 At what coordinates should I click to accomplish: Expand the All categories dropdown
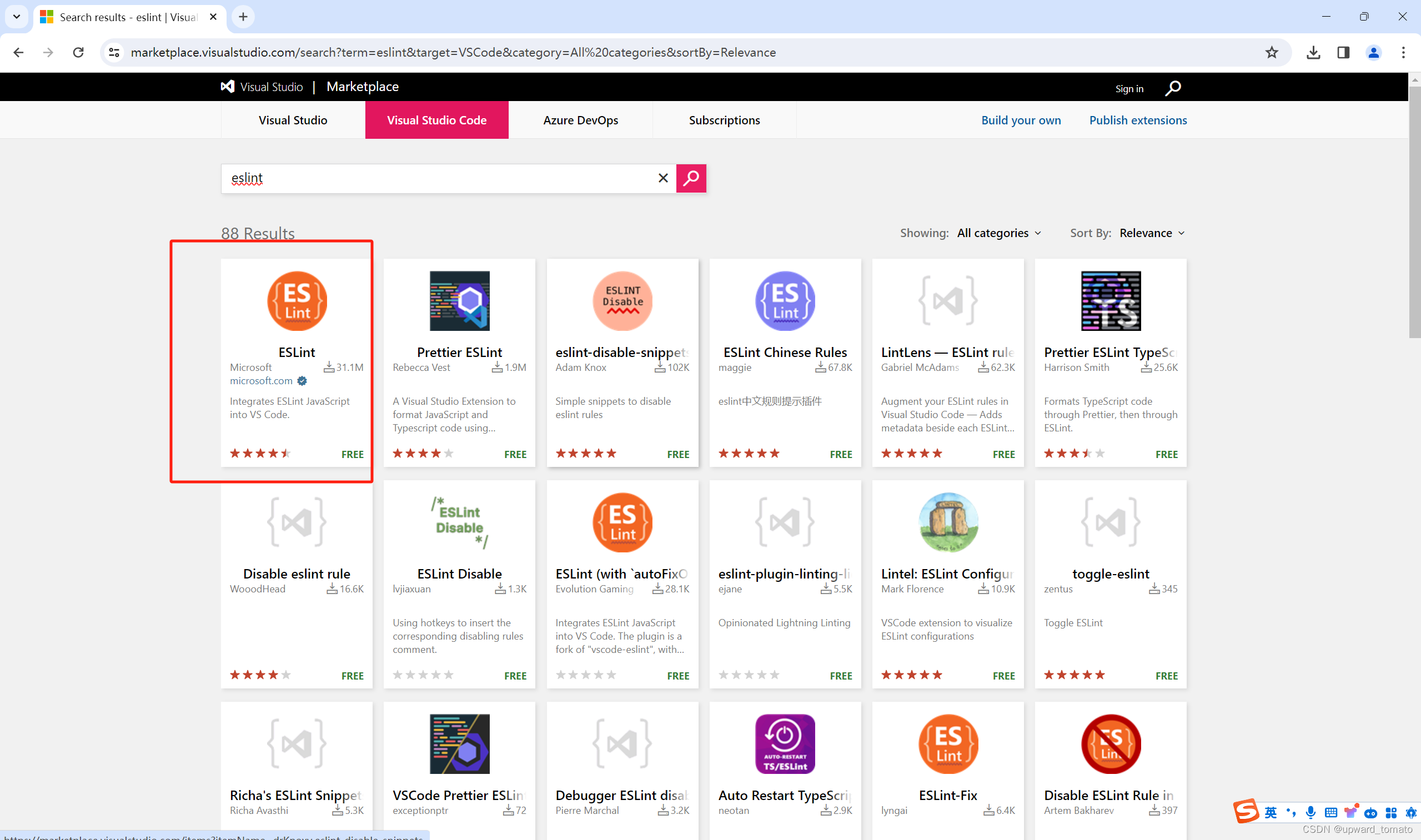tap(998, 233)
